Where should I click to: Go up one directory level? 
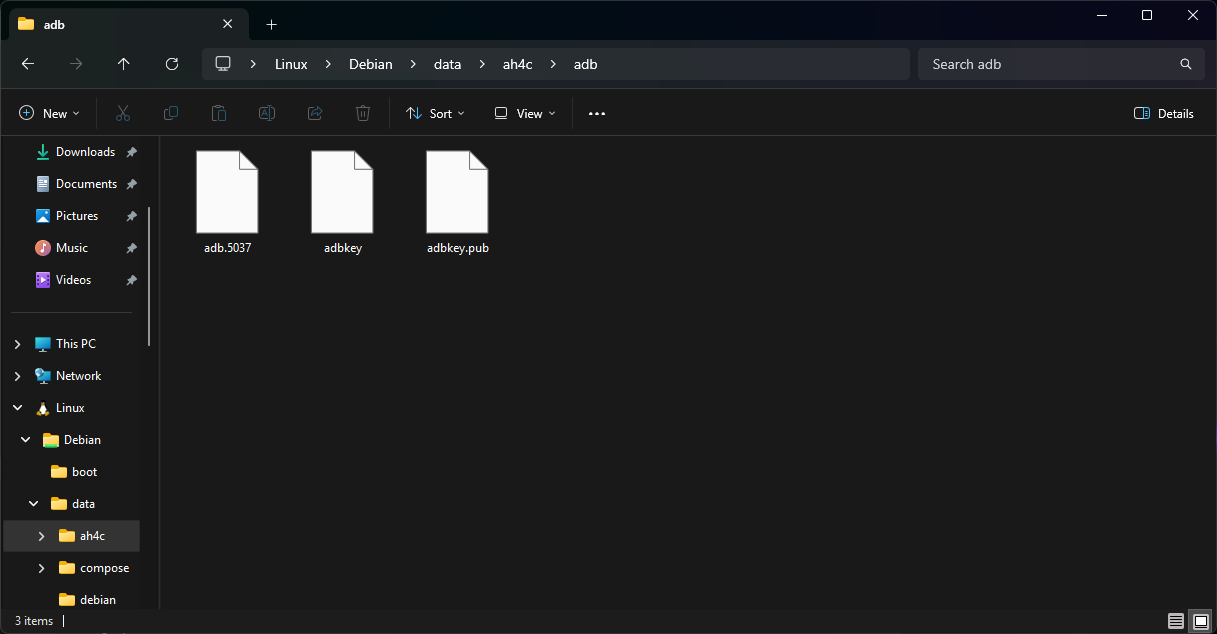124,64
